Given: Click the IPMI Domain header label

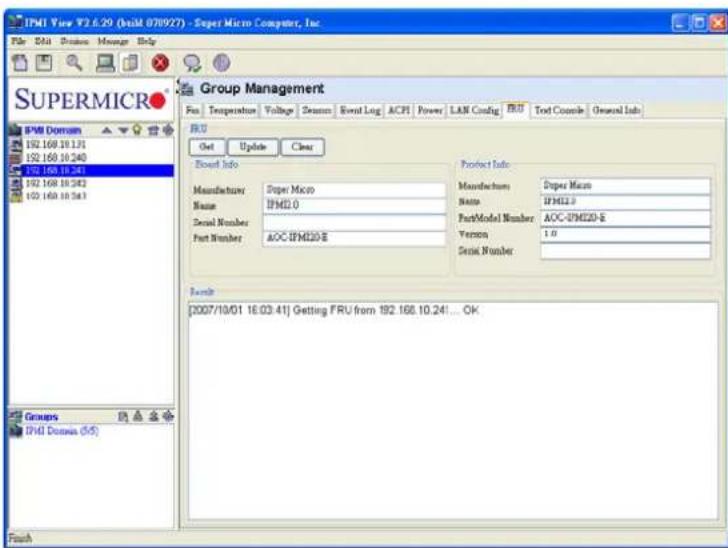Looking at the screenshot, I should [52, 130].
